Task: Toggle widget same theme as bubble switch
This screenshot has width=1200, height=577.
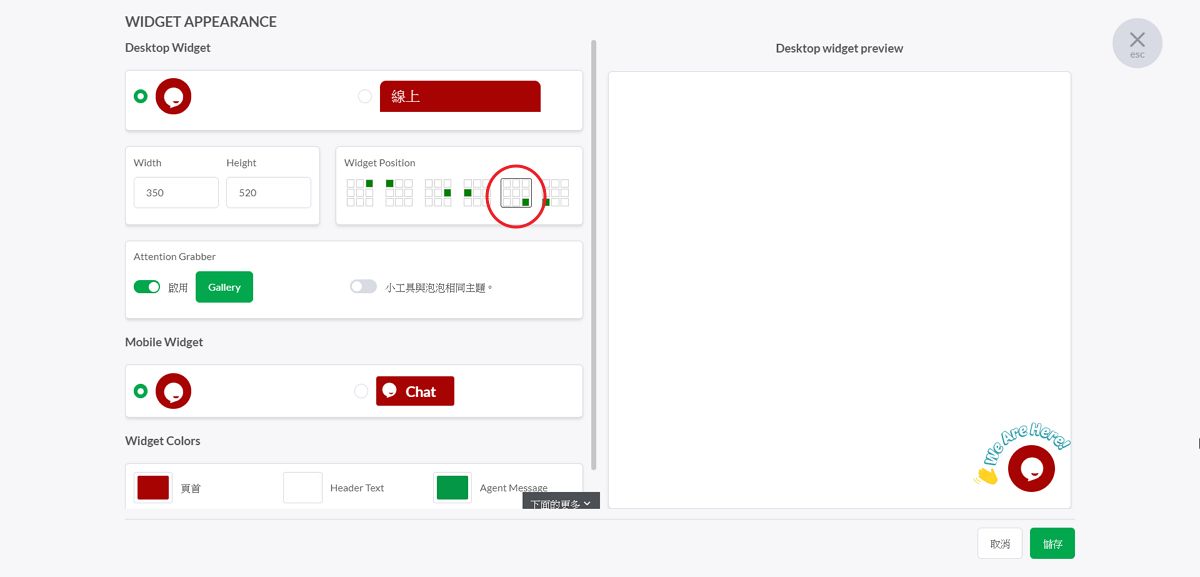Action: tap(363, 287)
